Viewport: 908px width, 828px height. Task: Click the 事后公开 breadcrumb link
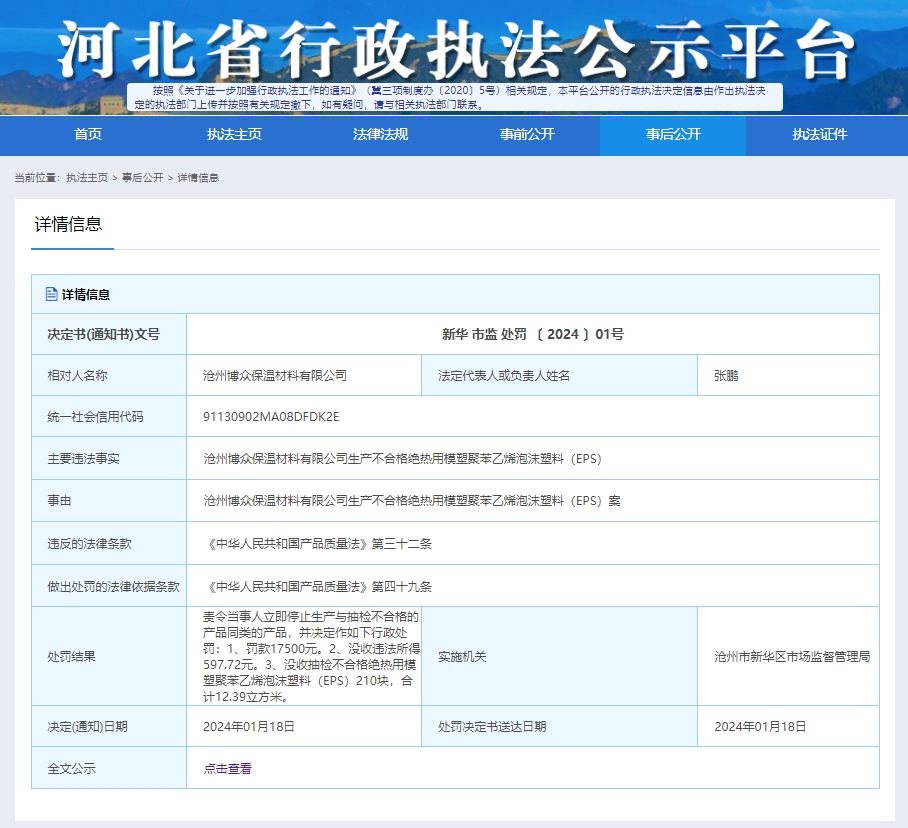click(x=143, y=177)
